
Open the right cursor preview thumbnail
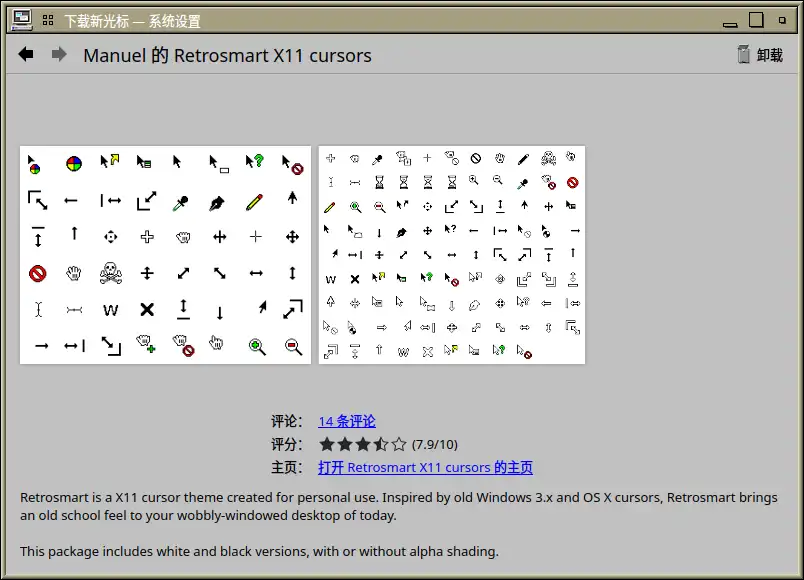(452, 255)
